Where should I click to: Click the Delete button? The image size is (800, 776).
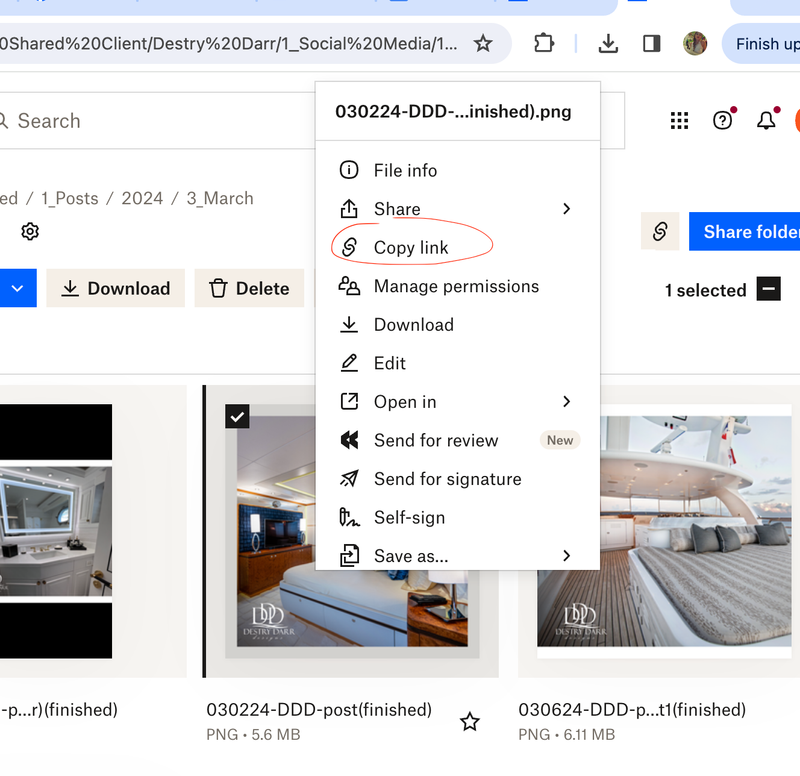coord(249,288)
